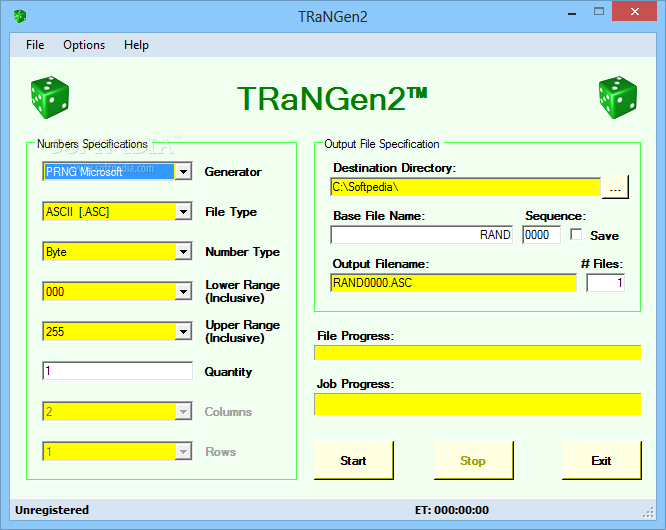
Task: Click the ET: 000:00:00 elapsed time
Action: pos(452,510)
